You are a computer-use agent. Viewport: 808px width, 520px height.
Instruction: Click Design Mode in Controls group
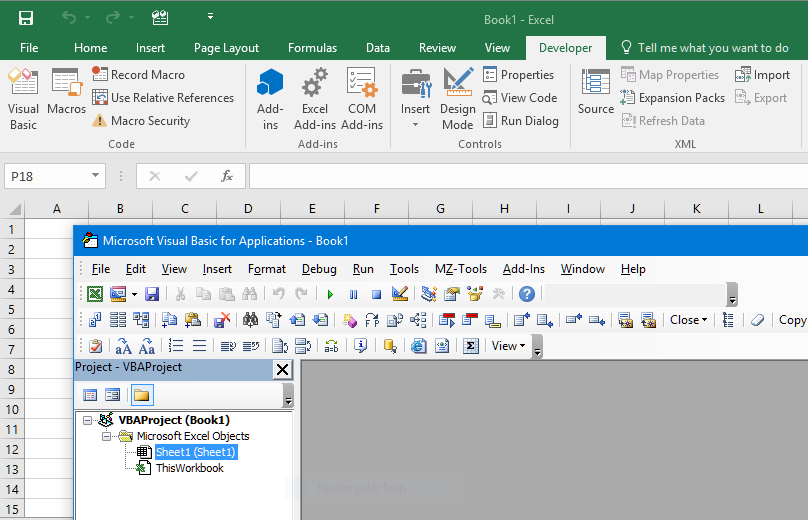click(x=457, y=99)
